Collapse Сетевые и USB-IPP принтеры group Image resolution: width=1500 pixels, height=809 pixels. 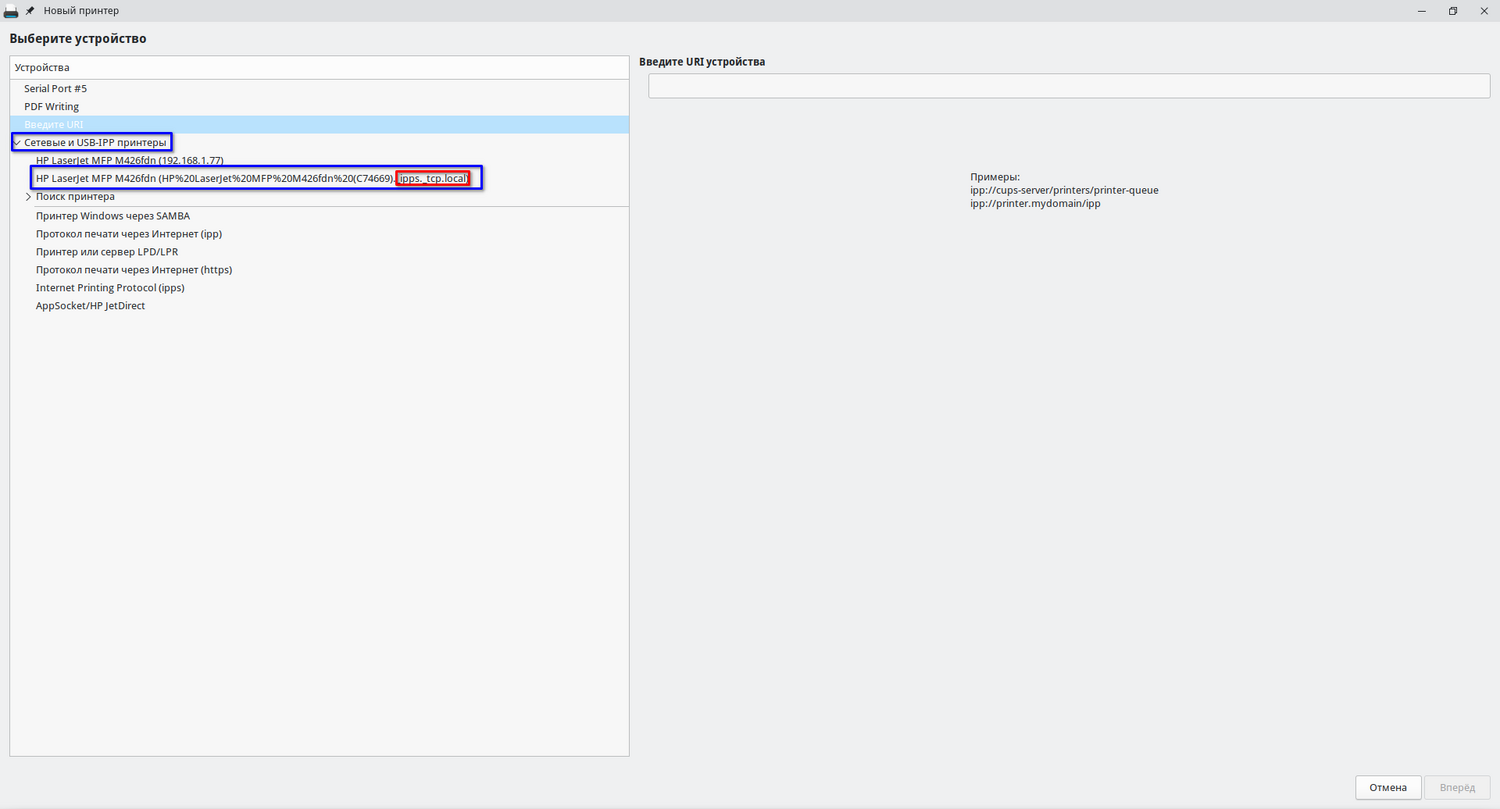pos(17,143)
